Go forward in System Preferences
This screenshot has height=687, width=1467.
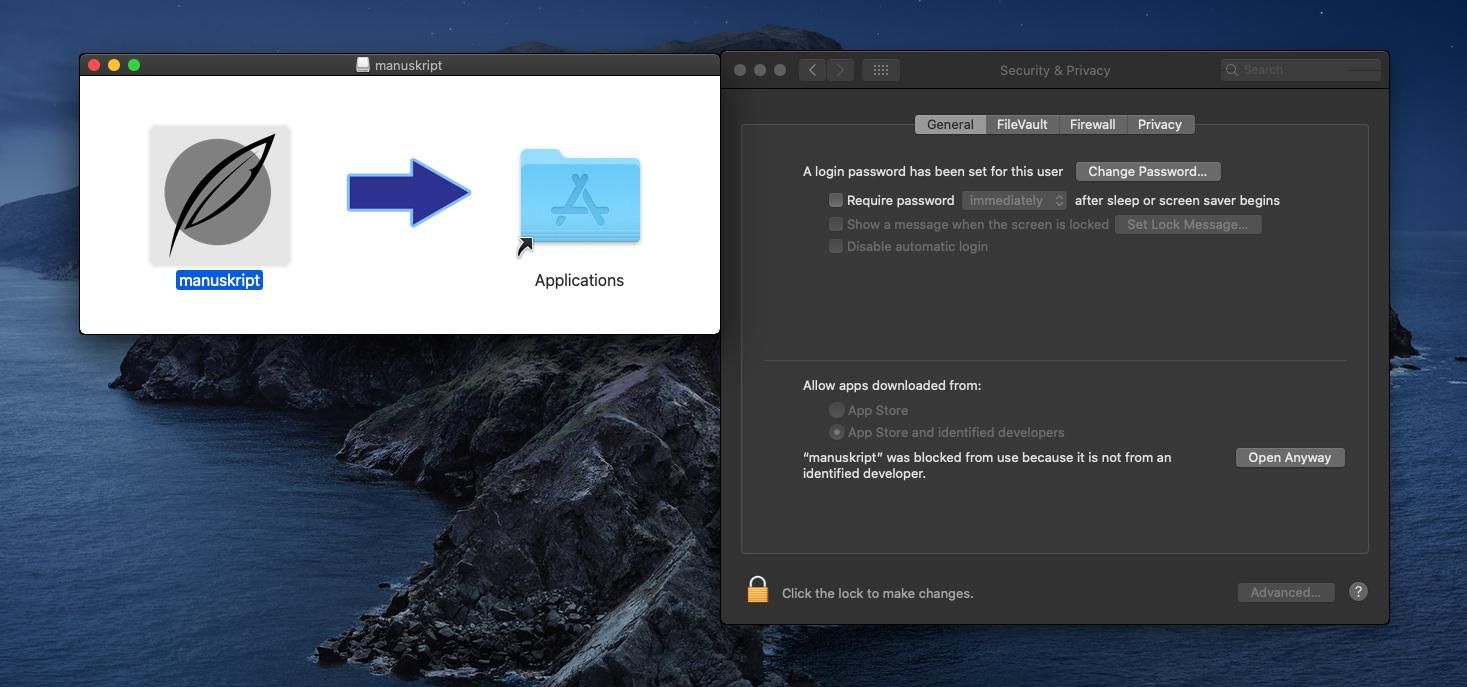pos(840,70)
